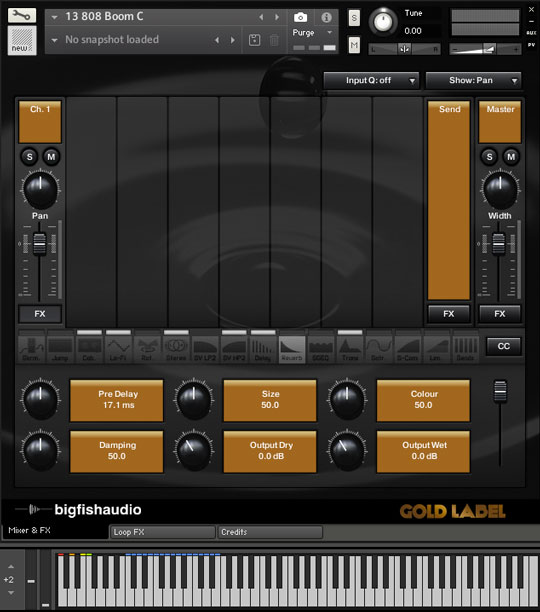Select the Reverb effect icon
Viewport: 540px width, 612px height.
pos(291,350)
